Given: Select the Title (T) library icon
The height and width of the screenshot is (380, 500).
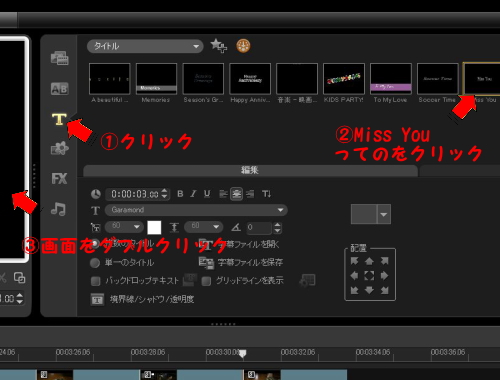Looking at the screenshot, I should pos(59,119).
